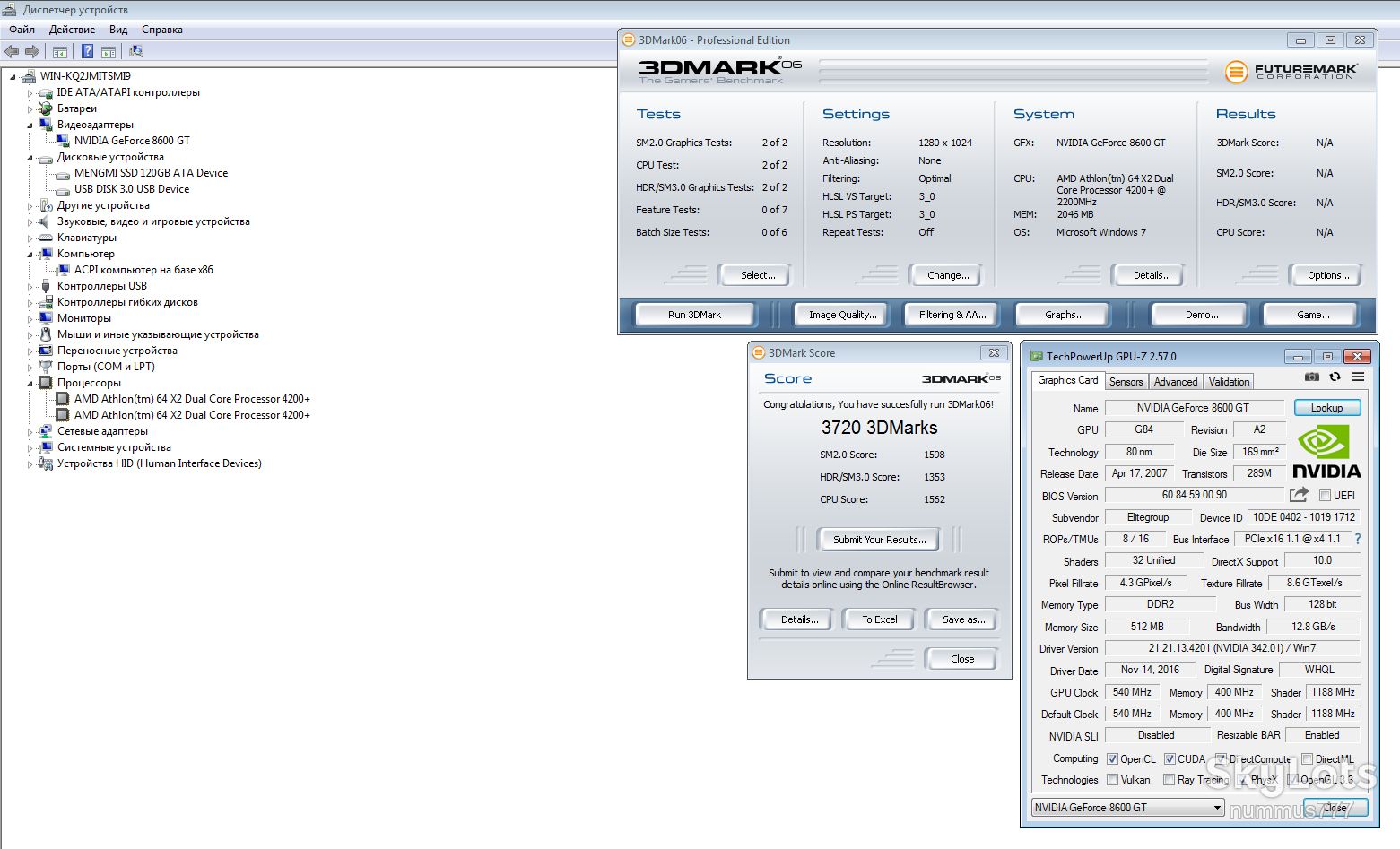The height and width of the screenshot is (849, 1400).
Task: Collapse the Видеоадаптеры tree node
Action: coord(30,126)
